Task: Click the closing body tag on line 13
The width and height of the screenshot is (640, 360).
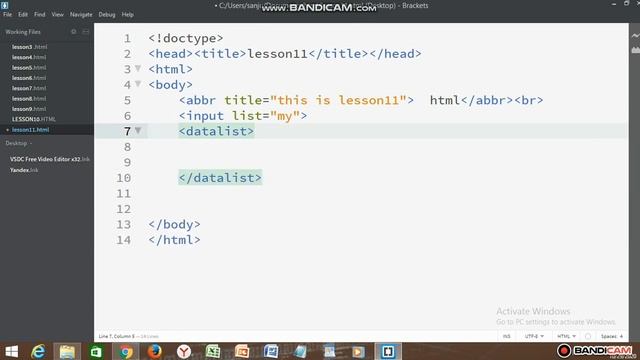Action: coord(174,224)
